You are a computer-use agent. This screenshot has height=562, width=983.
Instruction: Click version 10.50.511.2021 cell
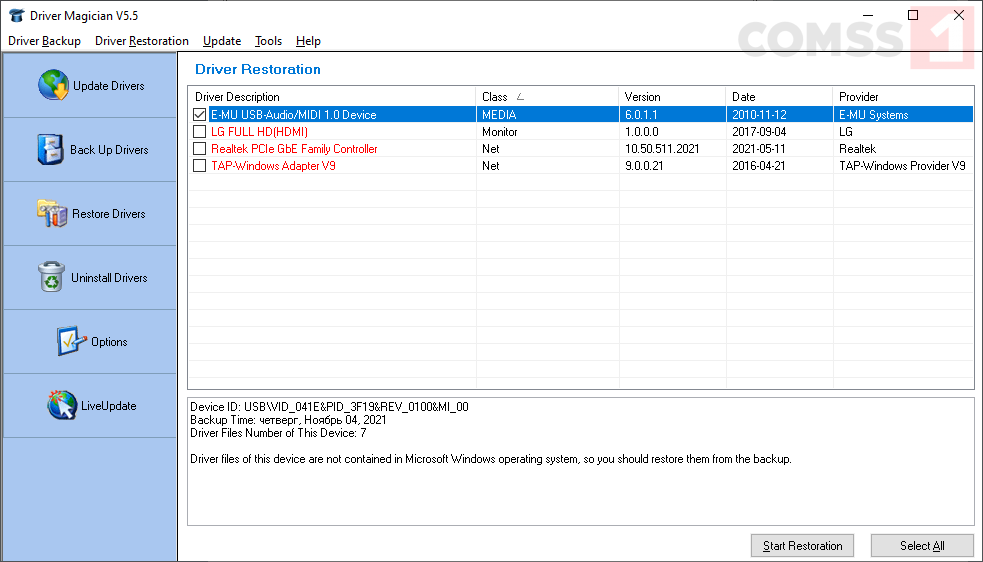pos(662,149)
